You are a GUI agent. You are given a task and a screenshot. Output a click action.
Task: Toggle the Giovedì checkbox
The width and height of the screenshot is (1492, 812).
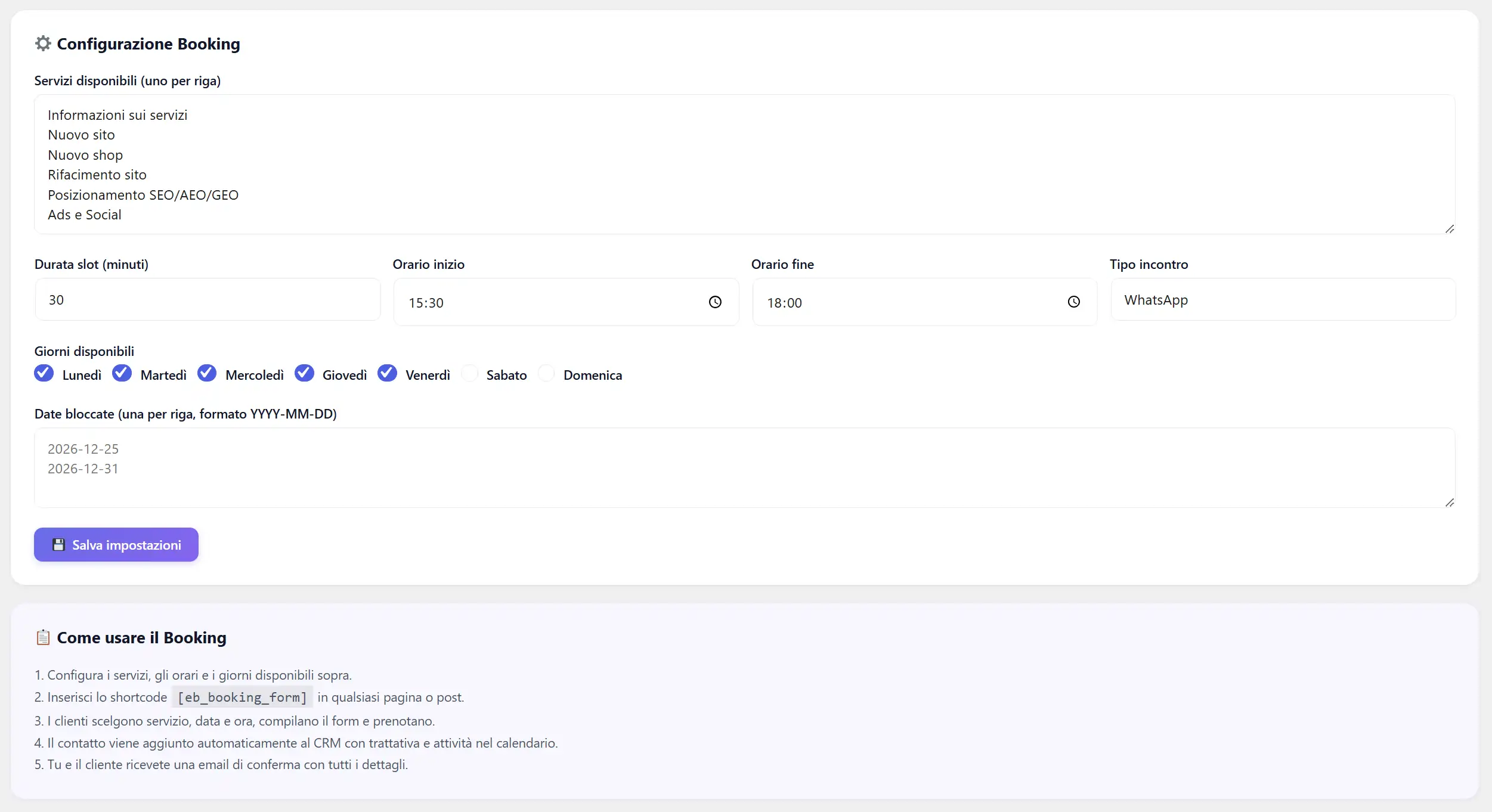coord(304,373)
